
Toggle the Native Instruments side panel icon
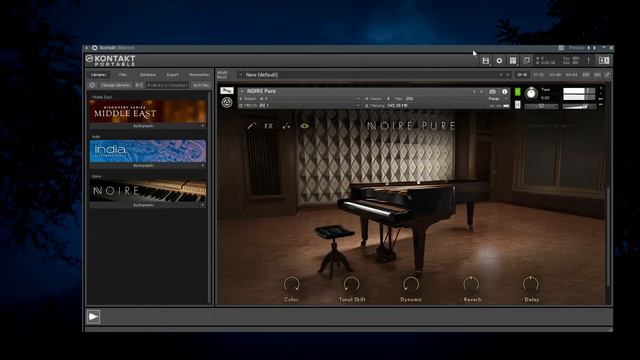pos(604,61)
